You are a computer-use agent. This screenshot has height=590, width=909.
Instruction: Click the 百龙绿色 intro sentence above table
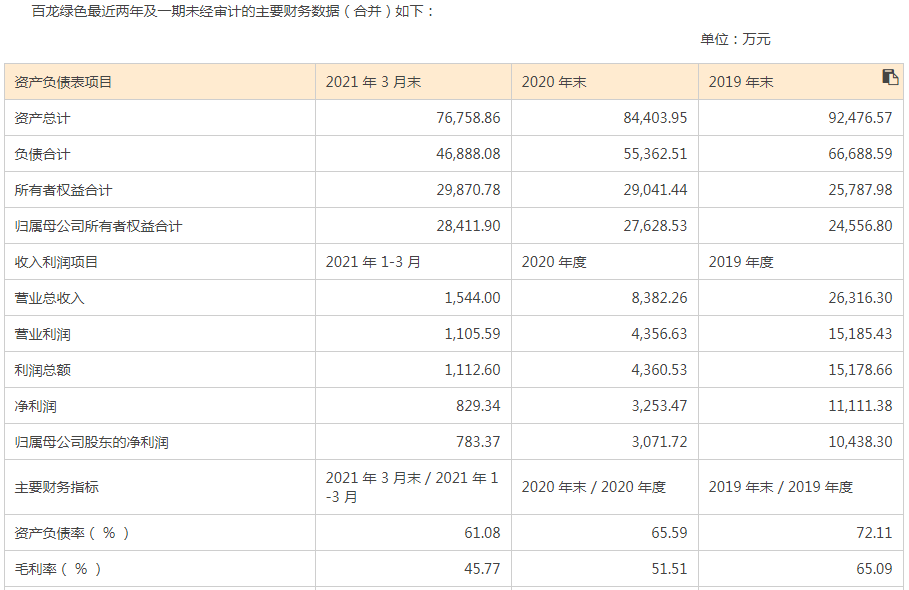point(233,10)
